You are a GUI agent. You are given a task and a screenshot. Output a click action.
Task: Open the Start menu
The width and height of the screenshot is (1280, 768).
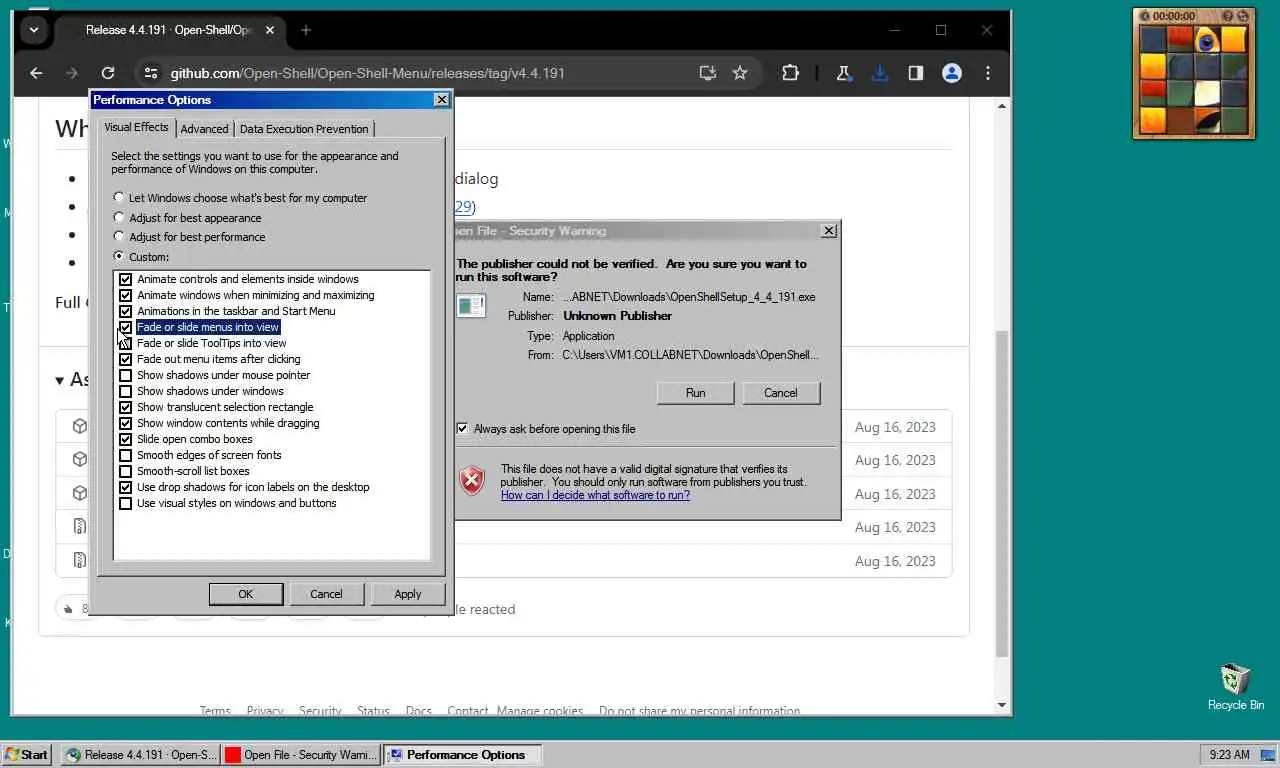tap(27, 755)
